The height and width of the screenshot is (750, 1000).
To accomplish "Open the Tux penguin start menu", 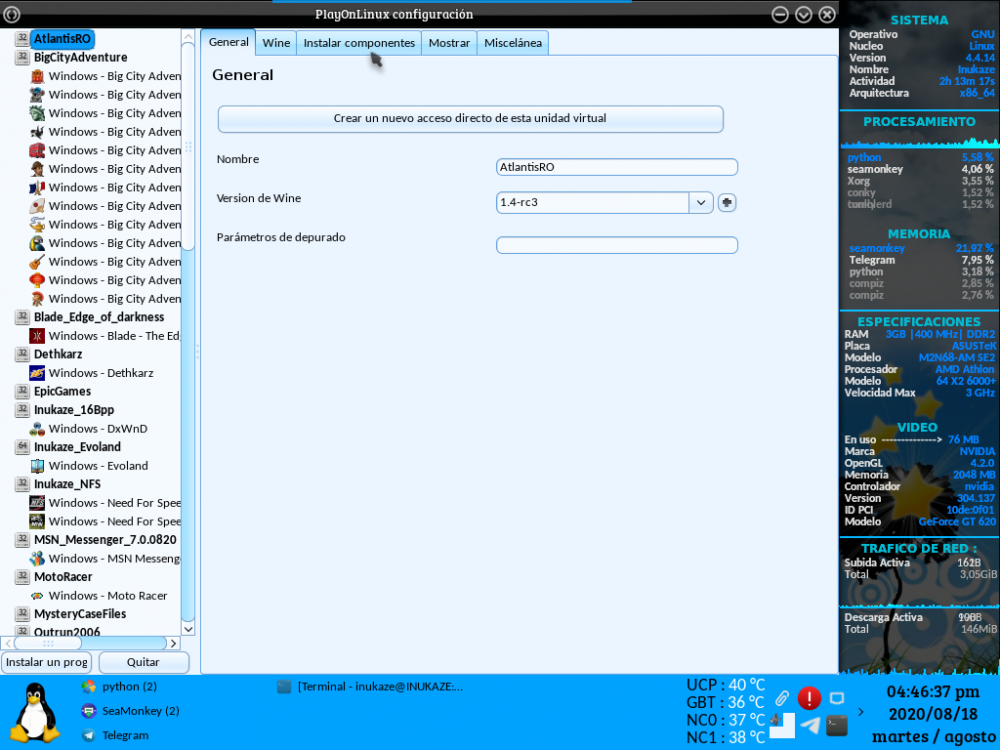I will pyautogui.click(x=36, y=711).
